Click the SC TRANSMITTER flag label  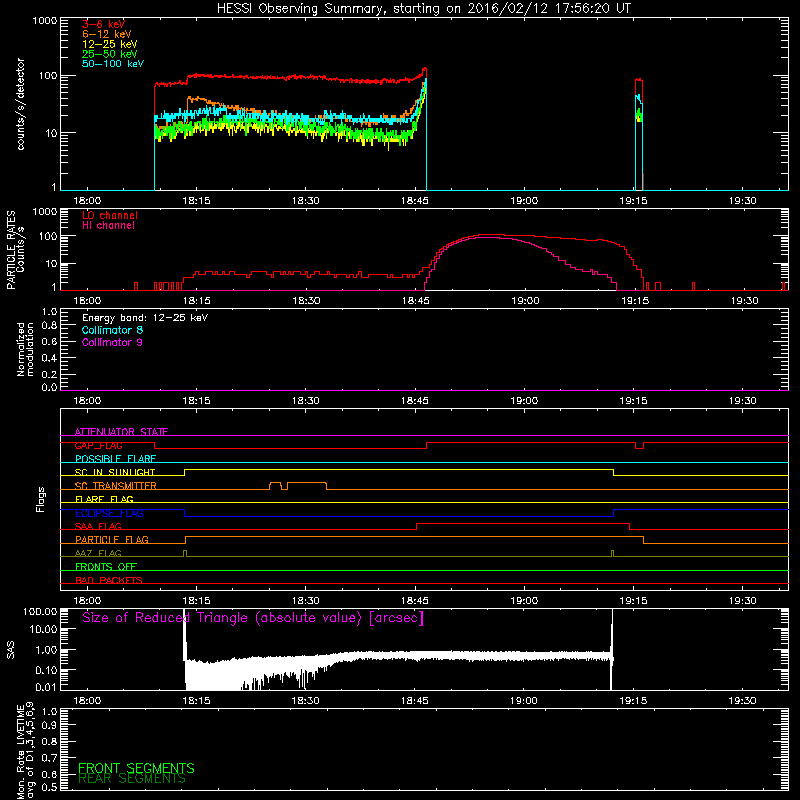(x=116, y=486)
